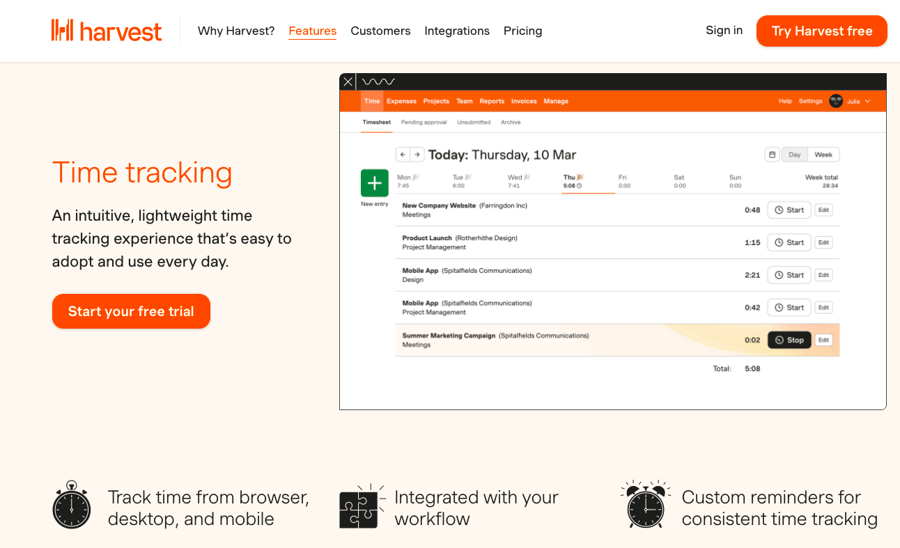Open Settings in demo app

810,101
